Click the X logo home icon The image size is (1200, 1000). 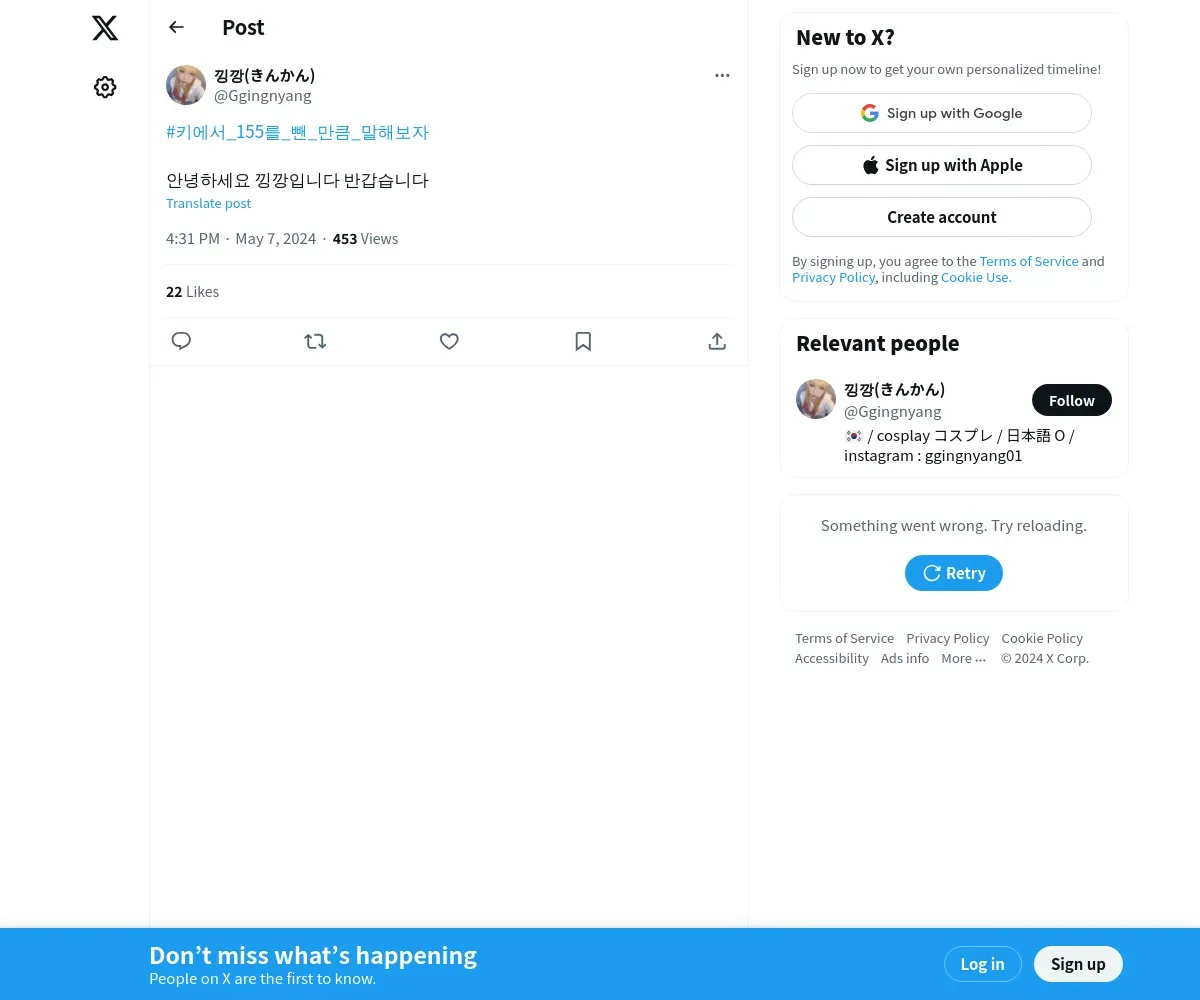coord(105,28)
